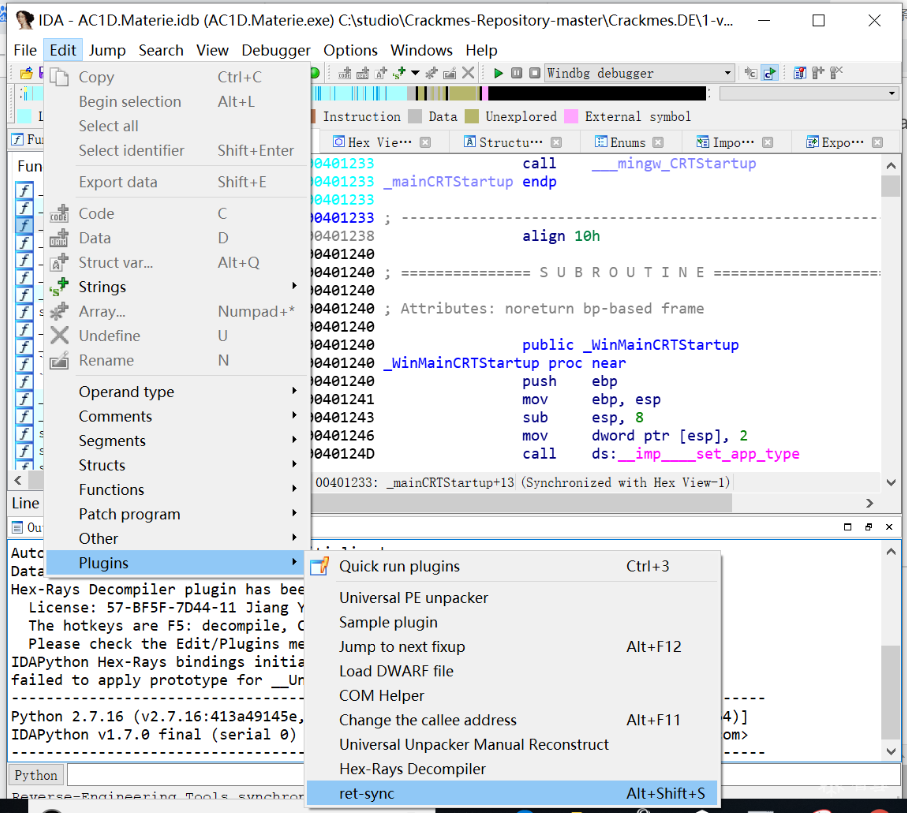Viewport: 907px width, 813px height.
Task: Click the disassembly vertical scrollbar down arrow
Action: [891, 483]
